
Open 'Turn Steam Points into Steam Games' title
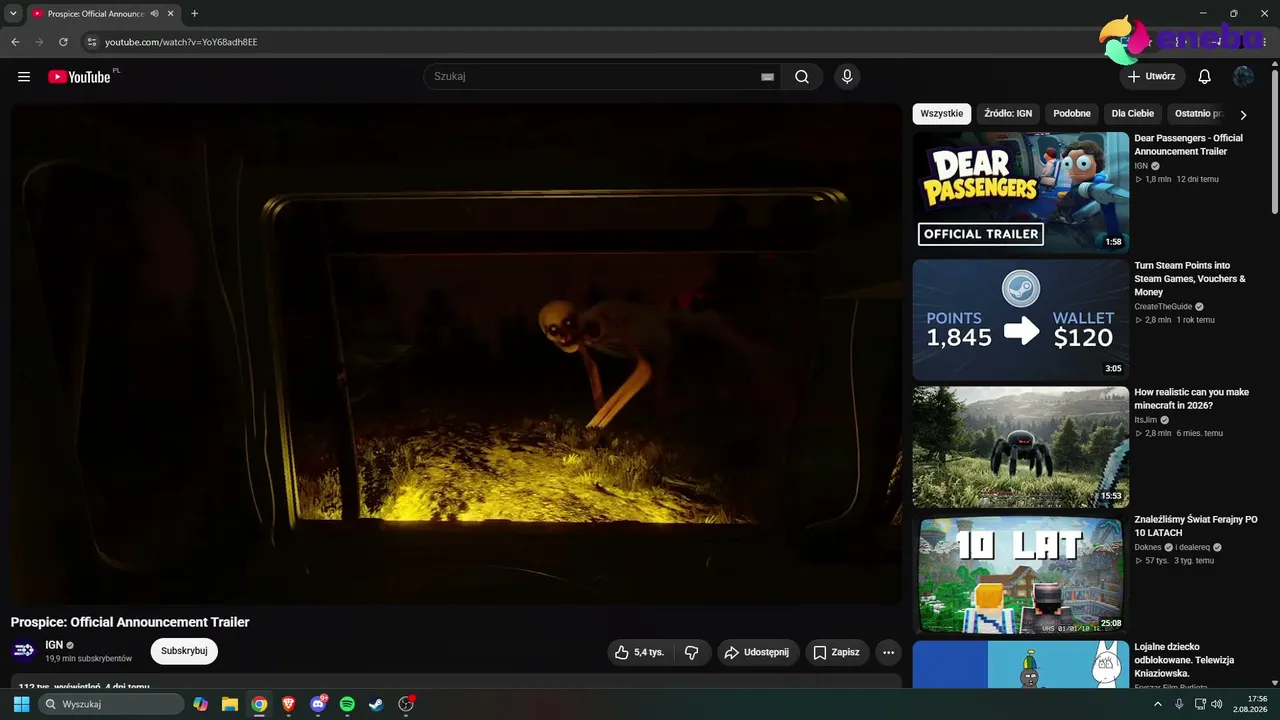tap(1190, 279)
